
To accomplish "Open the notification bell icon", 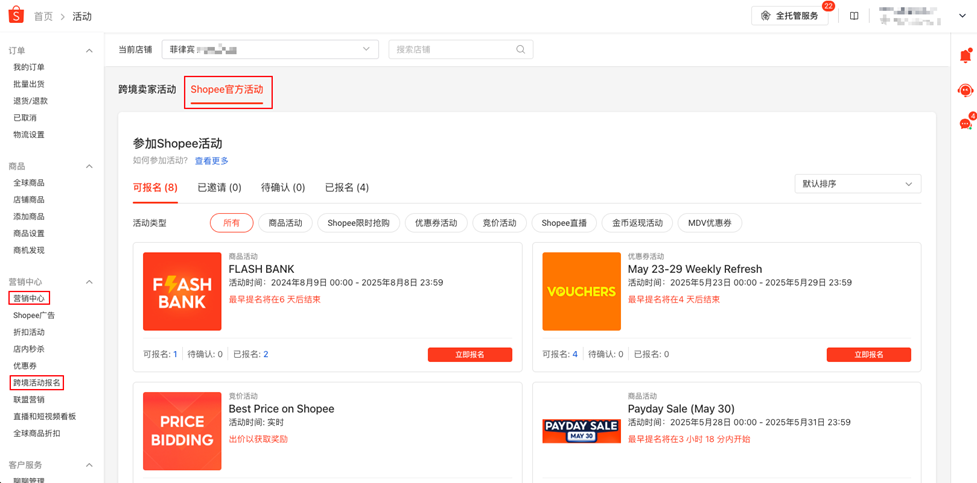I will point(965,56).
